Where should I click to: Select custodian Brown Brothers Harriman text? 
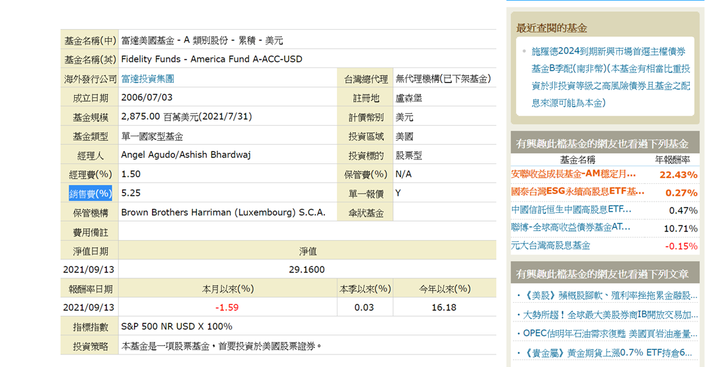223,212
